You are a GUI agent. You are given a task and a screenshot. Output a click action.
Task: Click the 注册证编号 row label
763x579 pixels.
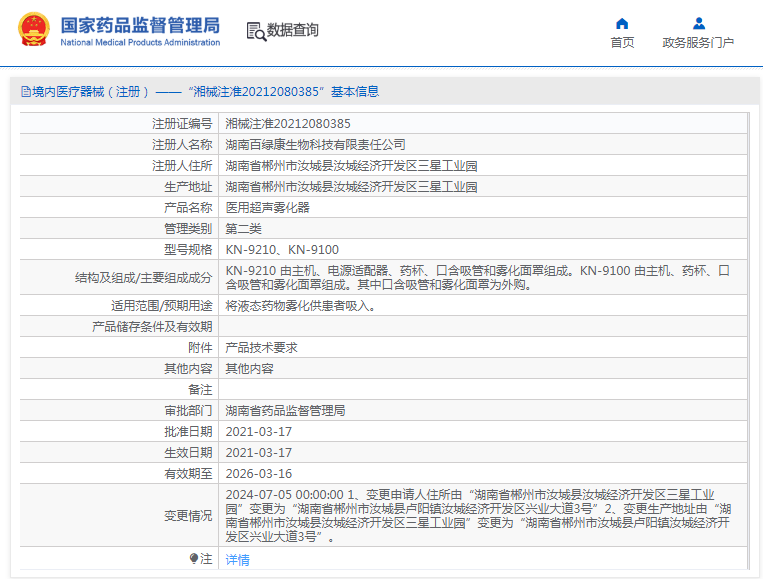[182, 124]
